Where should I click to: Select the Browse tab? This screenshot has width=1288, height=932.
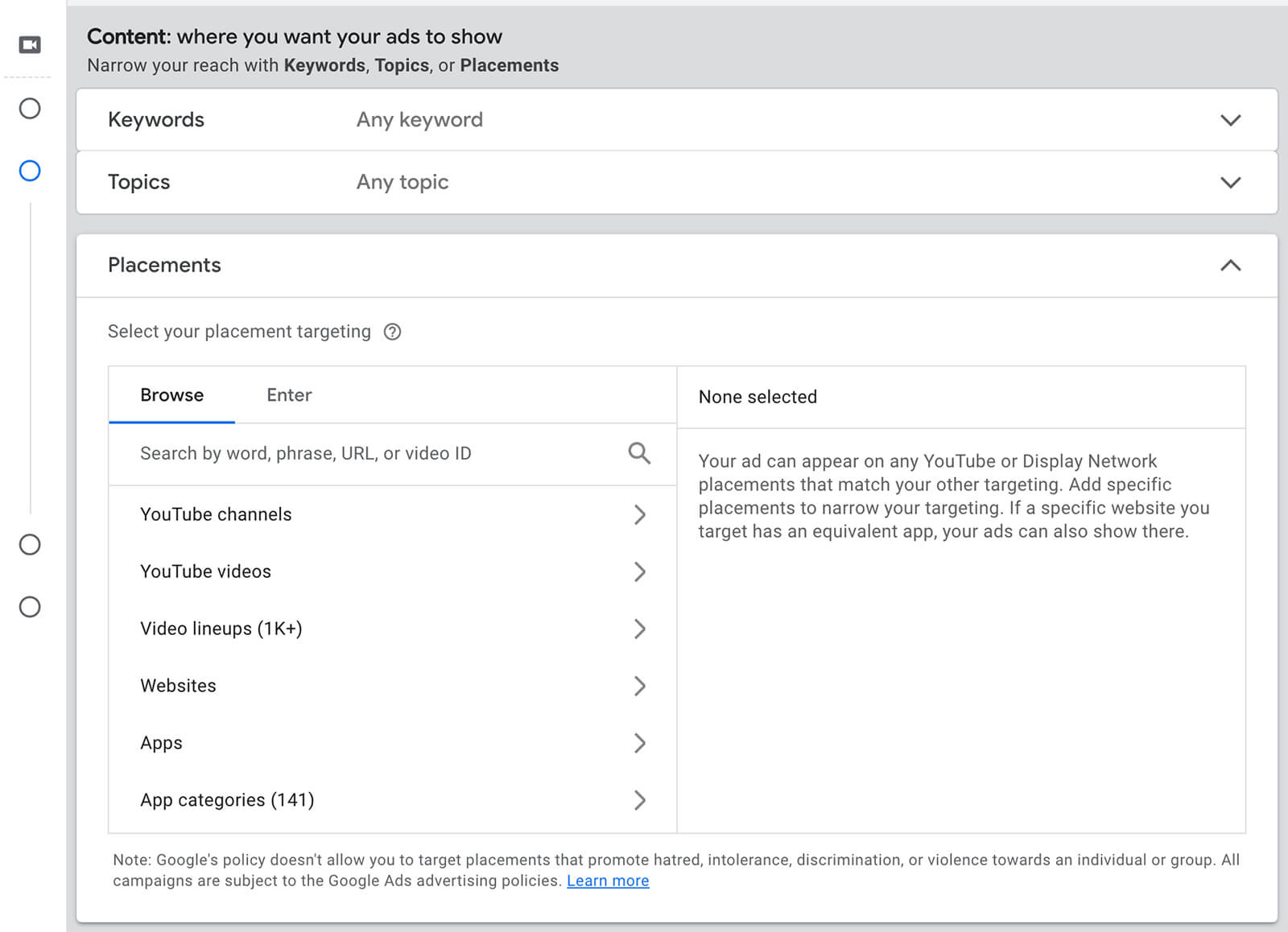pyautogui.click(x=171, y=395)
